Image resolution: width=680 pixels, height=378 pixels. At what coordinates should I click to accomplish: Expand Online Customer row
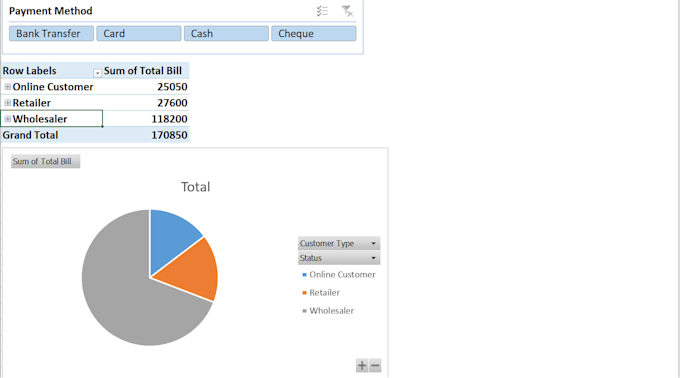click(x=7, y=87)
